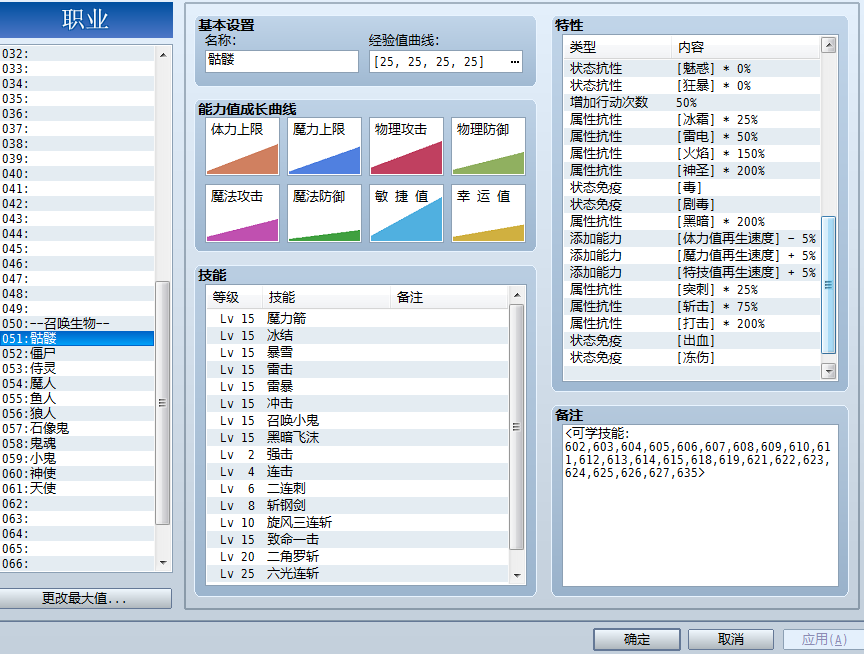
Task: Select the 雷暴 skill row
Action: pos(357,386)
